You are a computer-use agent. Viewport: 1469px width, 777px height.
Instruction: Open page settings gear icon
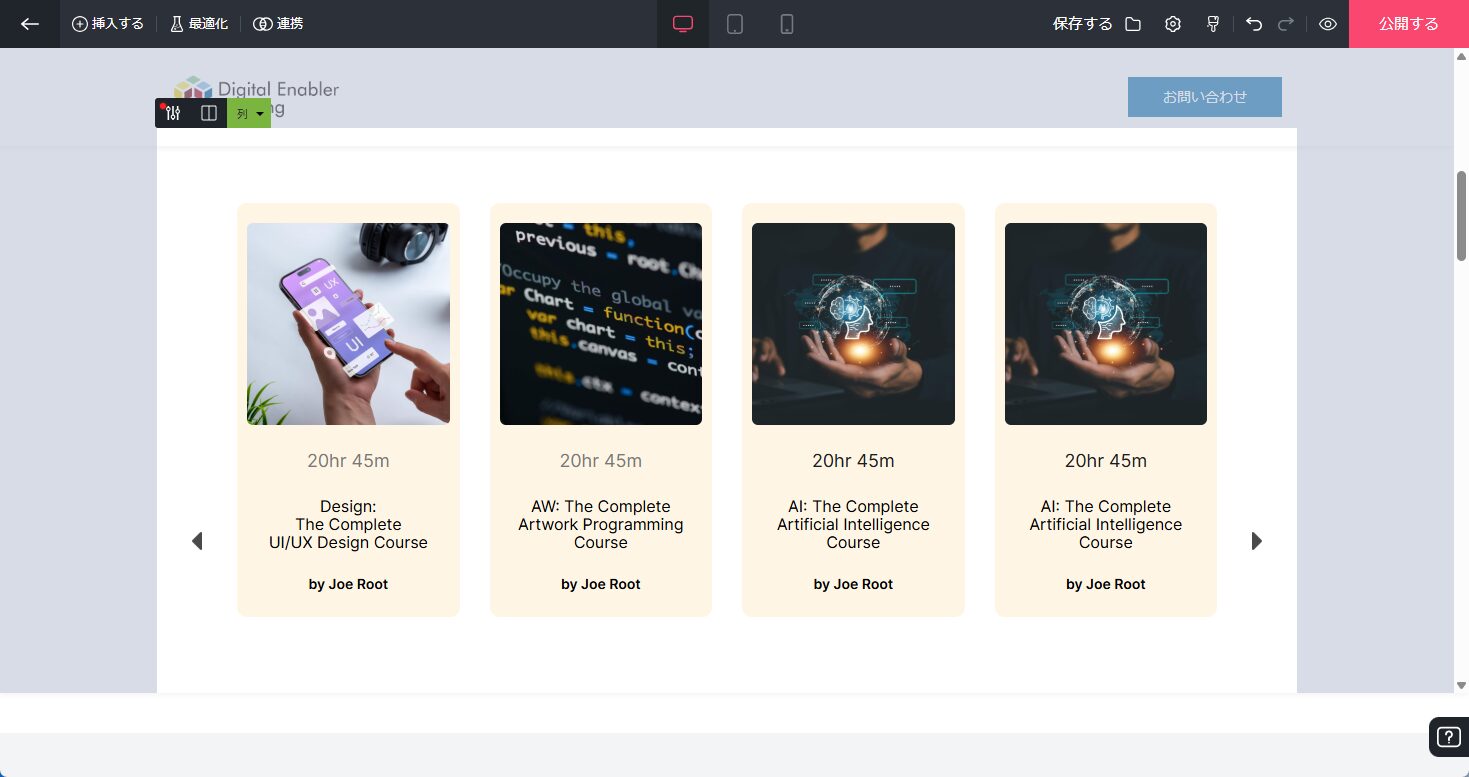click(1173, 24)
